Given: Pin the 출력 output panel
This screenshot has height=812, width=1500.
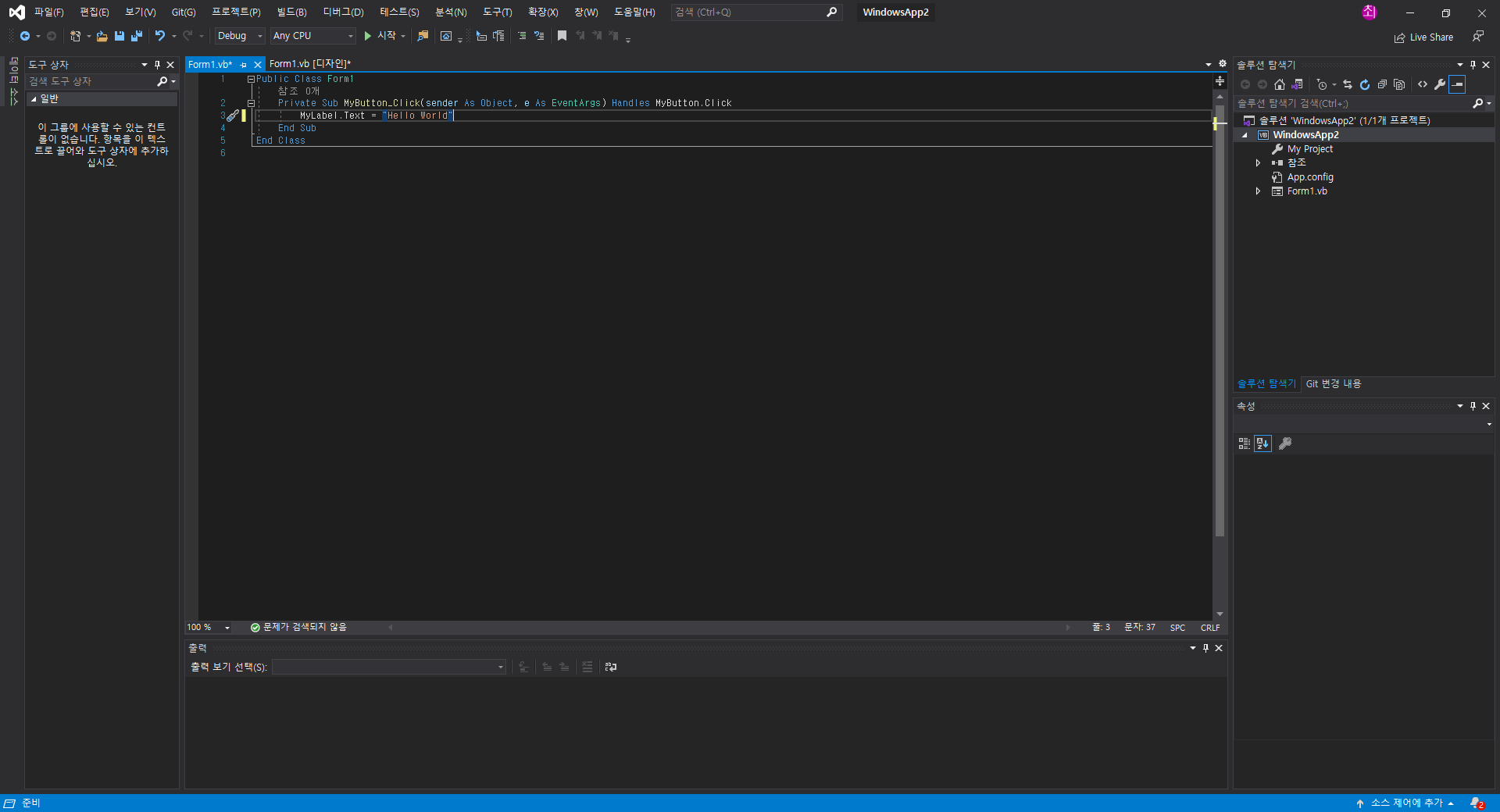Looking at the screenshot, I should tap(1205, 647).
